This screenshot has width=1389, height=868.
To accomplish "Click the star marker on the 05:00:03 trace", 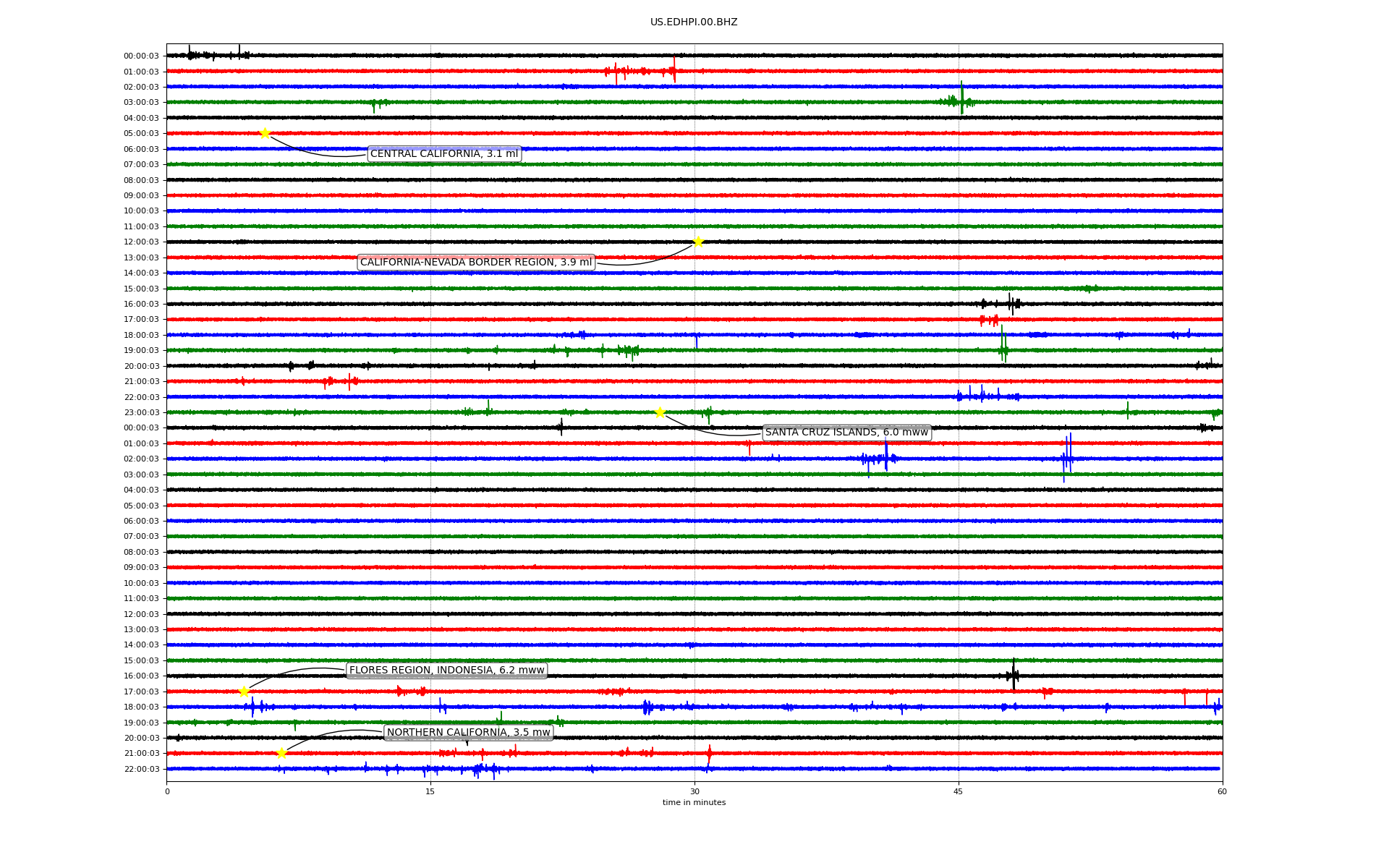I will pos(265,133).
